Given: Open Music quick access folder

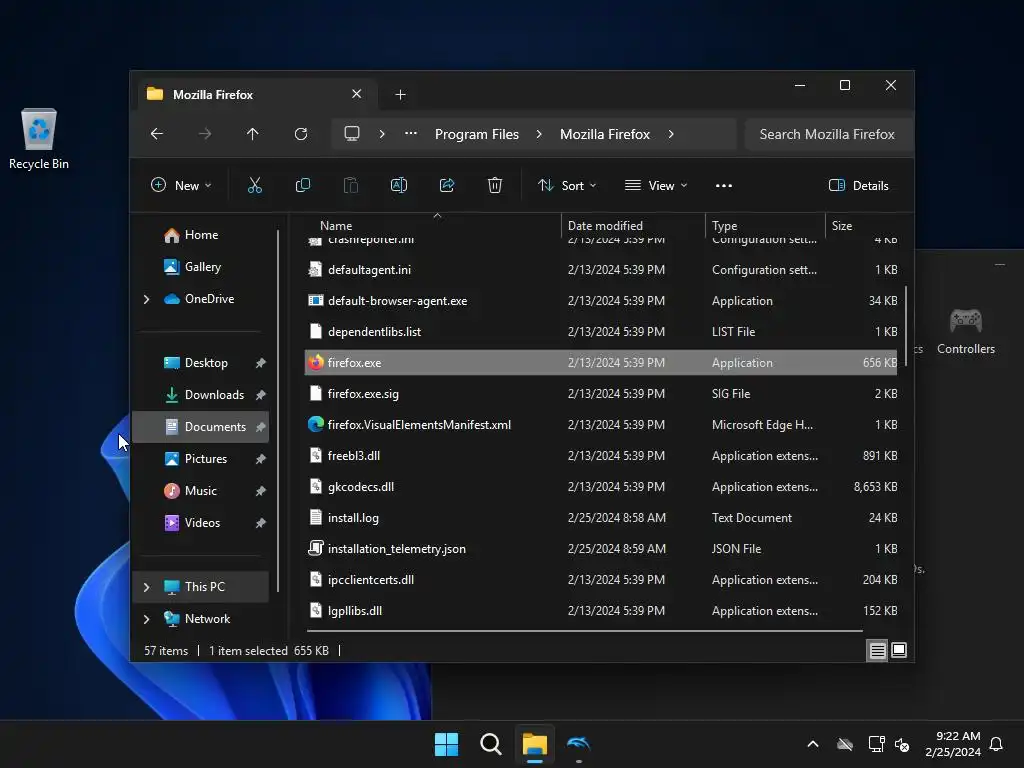Looking at the screenshot, I should click(x=201, y=491).
